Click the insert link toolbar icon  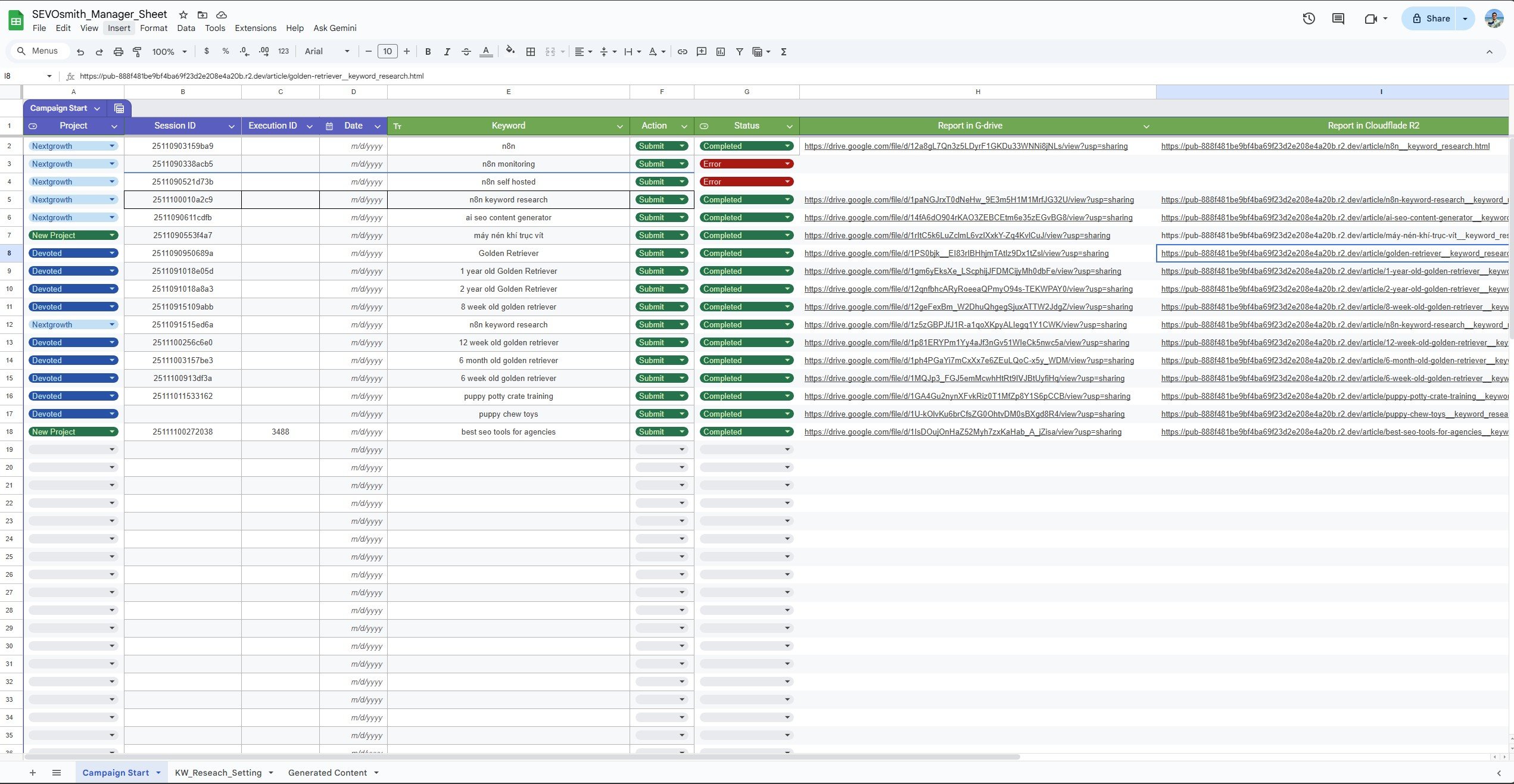tap(683, 52)
